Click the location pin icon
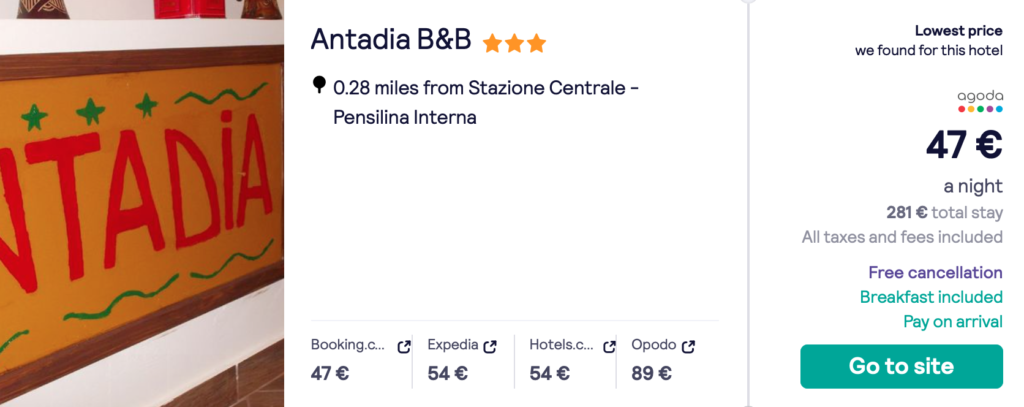Image resolution: width=1024 pixels, height=407 pixels. click(x=319, y=86)
